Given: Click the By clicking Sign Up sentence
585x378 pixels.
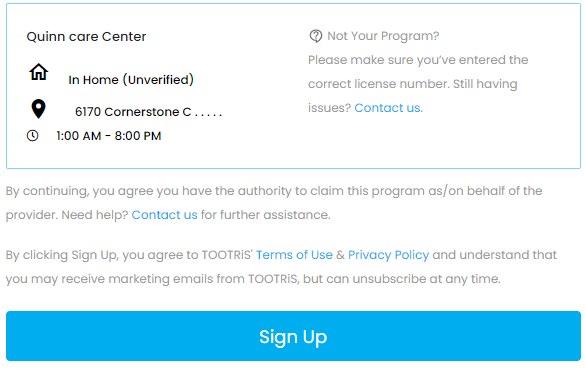Looking at the screenshot, I should (281, 267).
